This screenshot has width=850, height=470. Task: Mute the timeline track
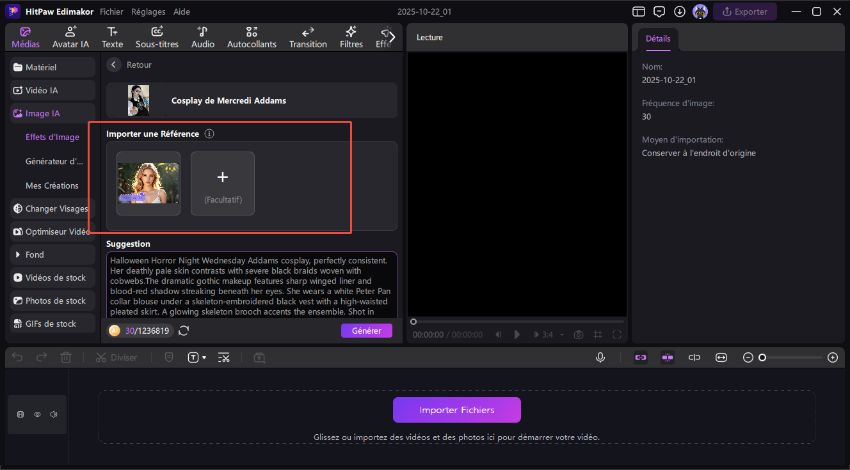click(53, 413)
